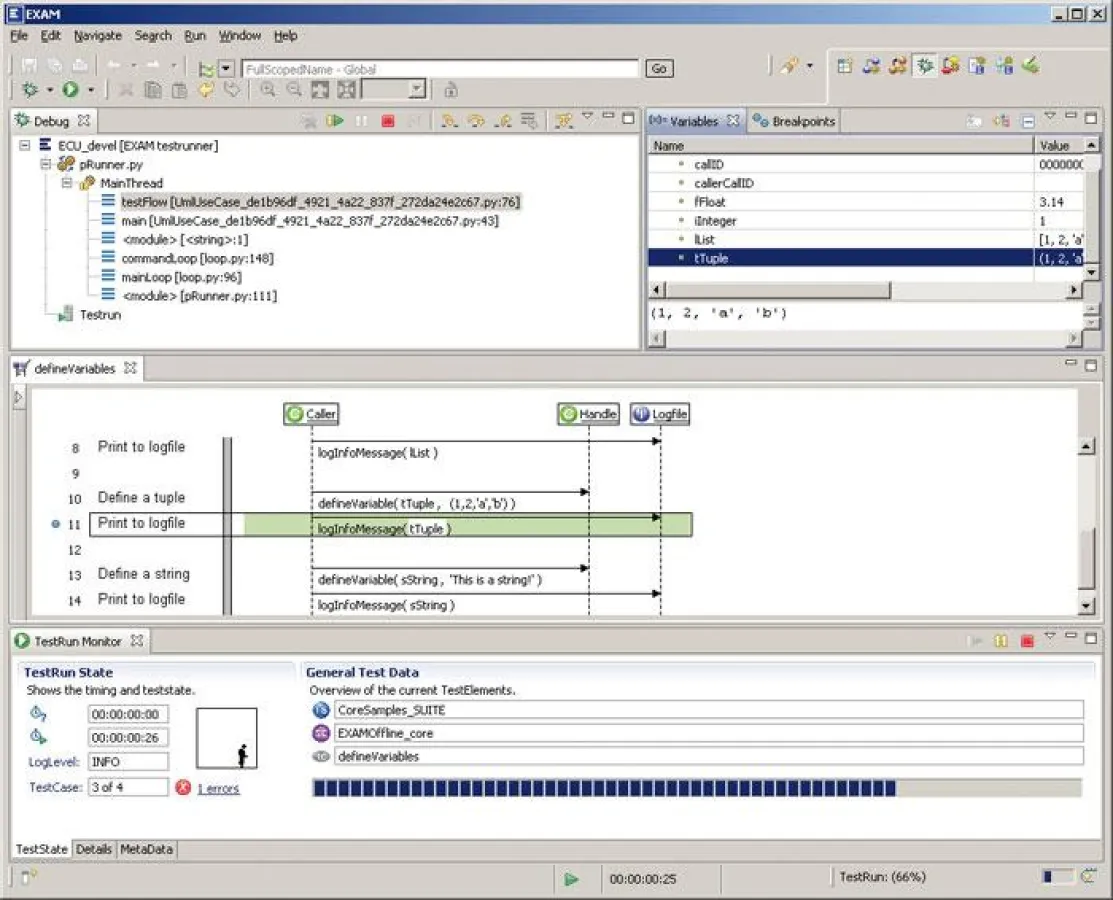Click the green play icon in status bar
This screenshot has height=900, width=1113.
(571, 878)
